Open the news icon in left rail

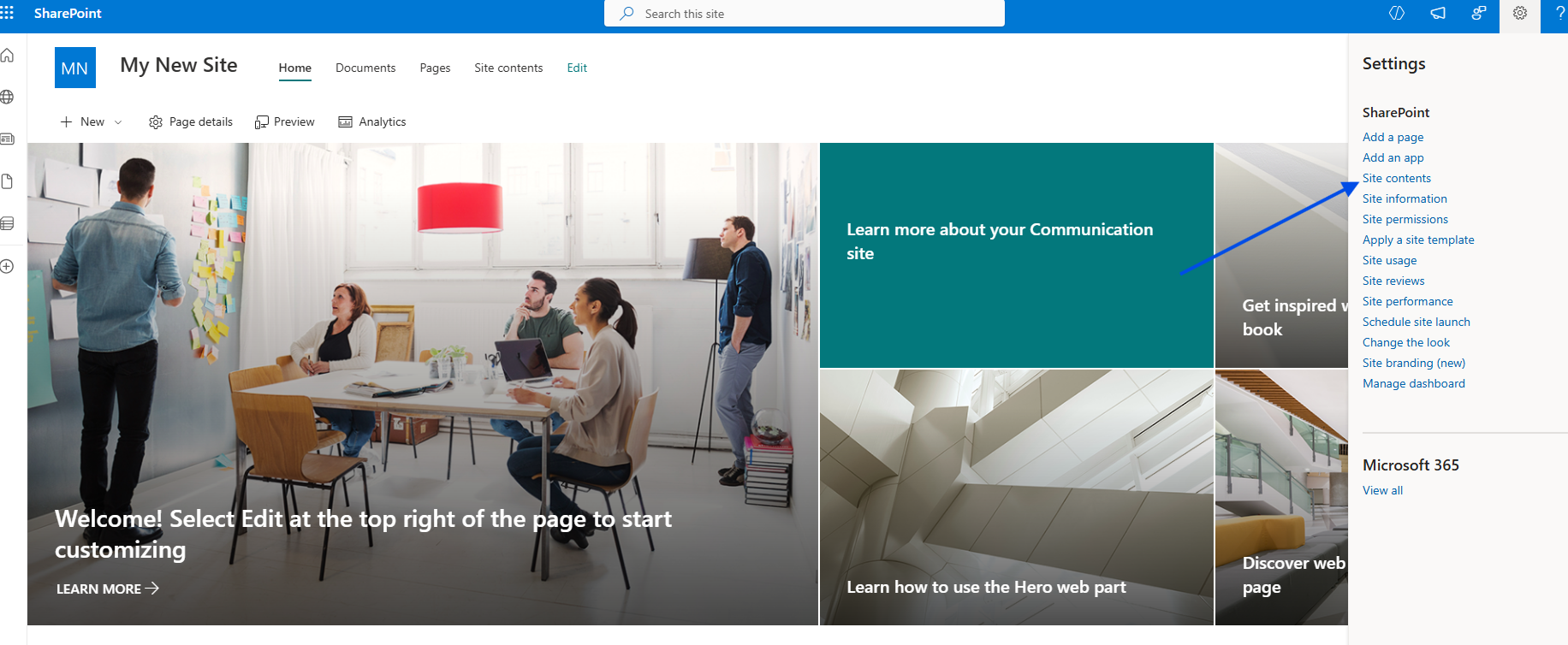click(x=8, y=139)
